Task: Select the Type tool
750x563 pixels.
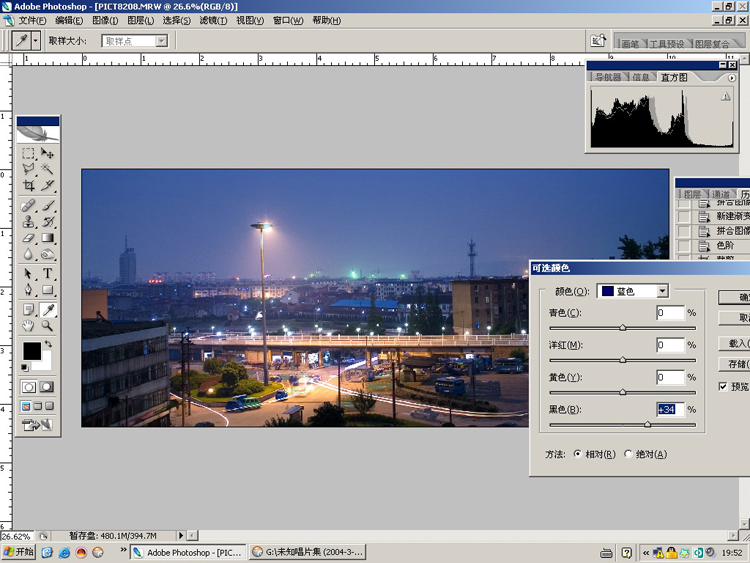Action: pos(47,274)
